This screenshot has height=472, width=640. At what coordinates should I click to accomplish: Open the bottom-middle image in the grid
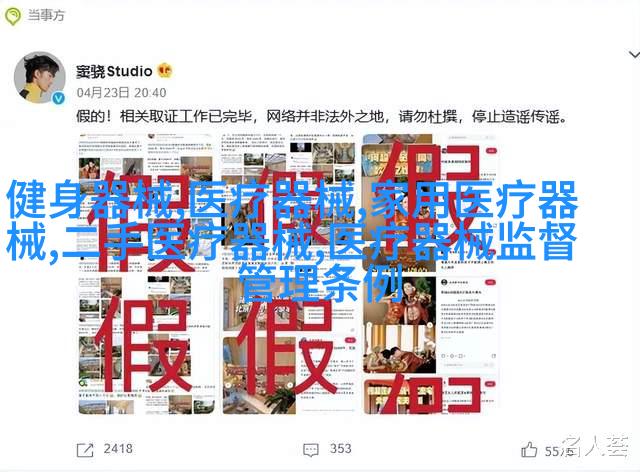pyautogui.click(x=289, y=345)
